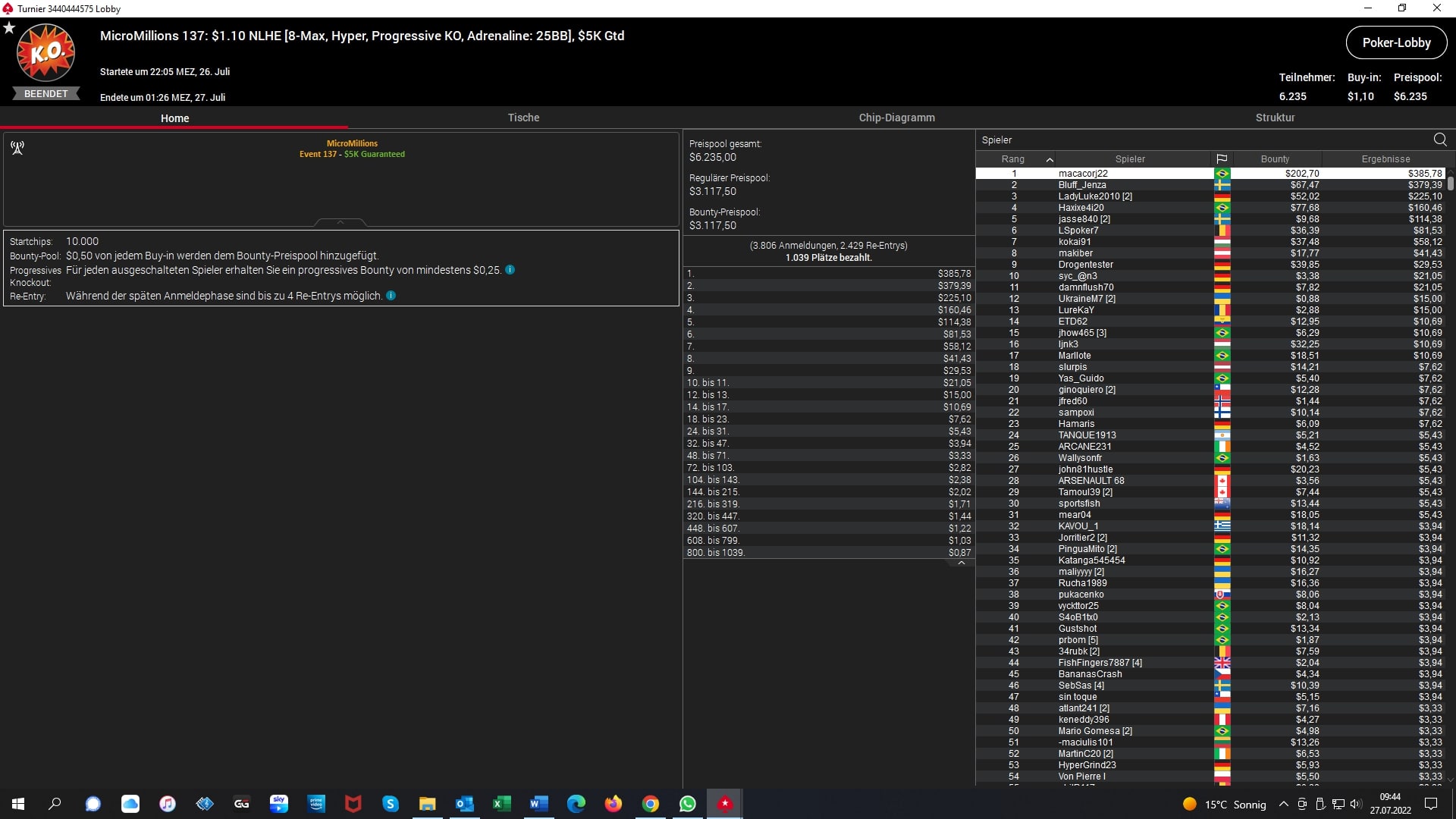The image size is (1456, 819).
Task: Switch to the Tische tab
Action: tap(523, 118)
